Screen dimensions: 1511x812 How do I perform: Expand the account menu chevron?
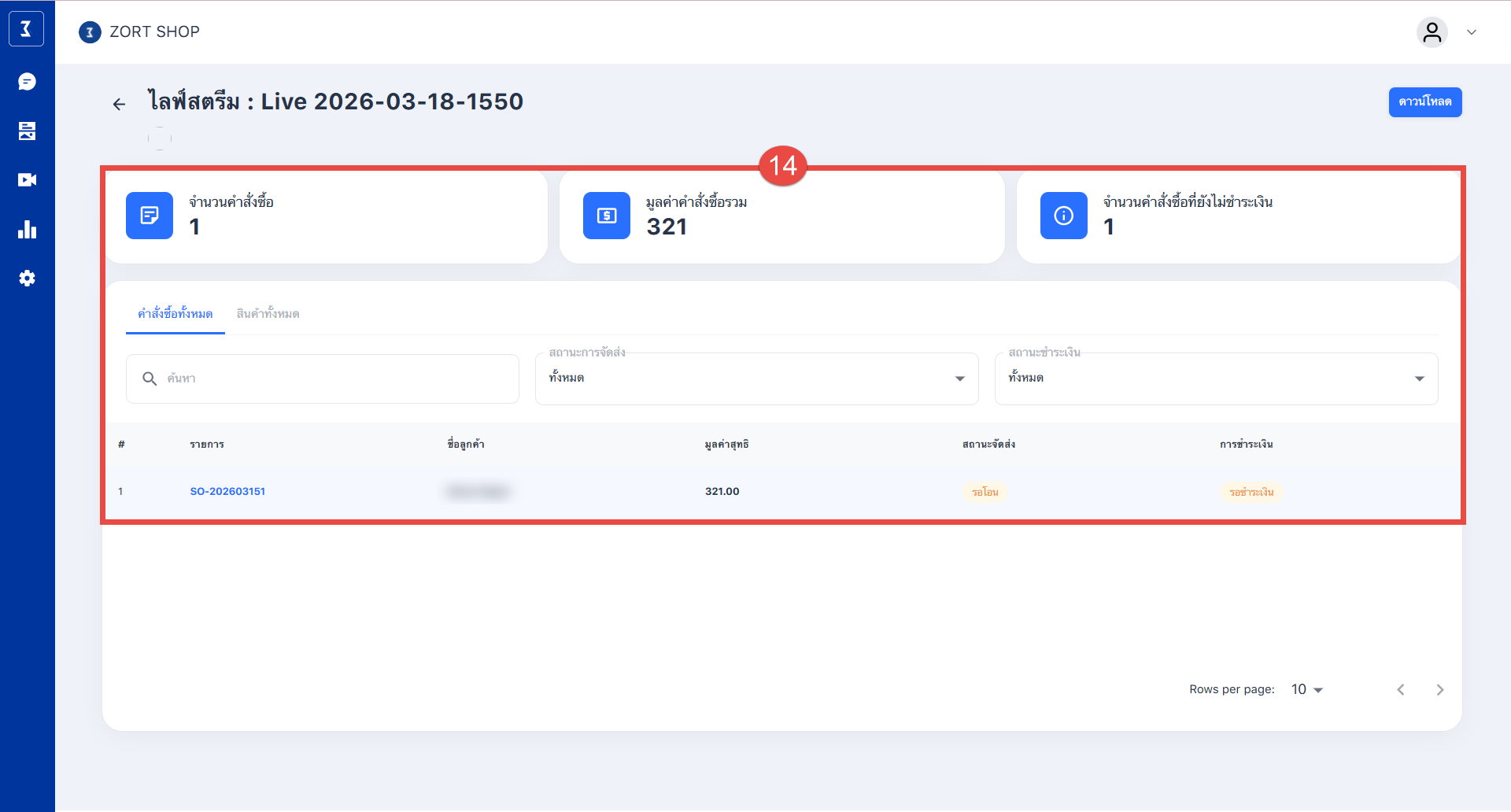1471,32
